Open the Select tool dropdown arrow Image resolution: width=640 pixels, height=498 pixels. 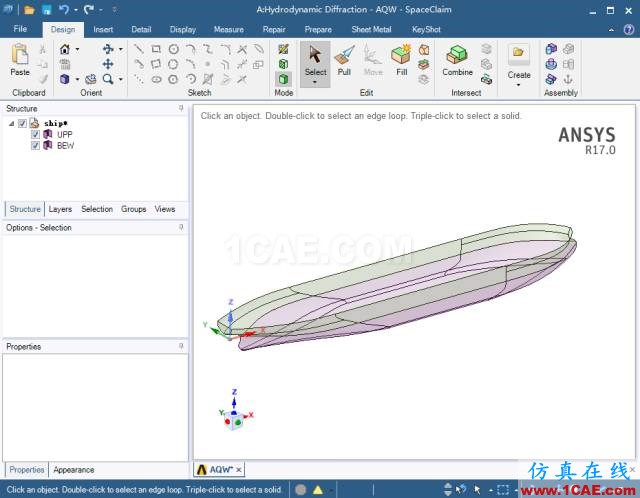tap(315, 82)
